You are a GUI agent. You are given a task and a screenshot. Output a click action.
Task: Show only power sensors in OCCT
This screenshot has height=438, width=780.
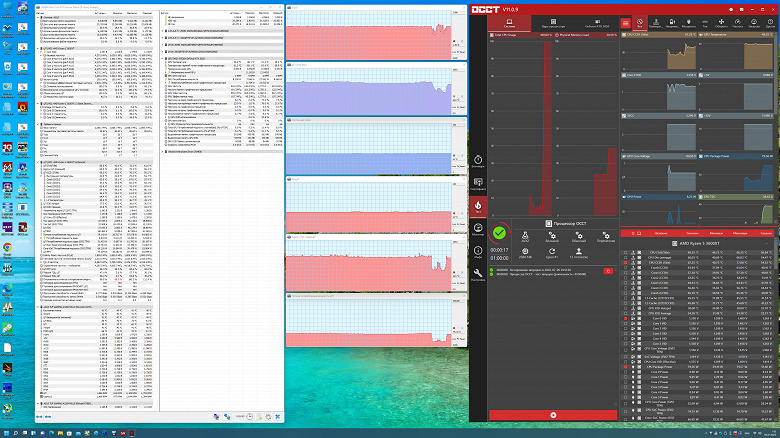(688, 23)
